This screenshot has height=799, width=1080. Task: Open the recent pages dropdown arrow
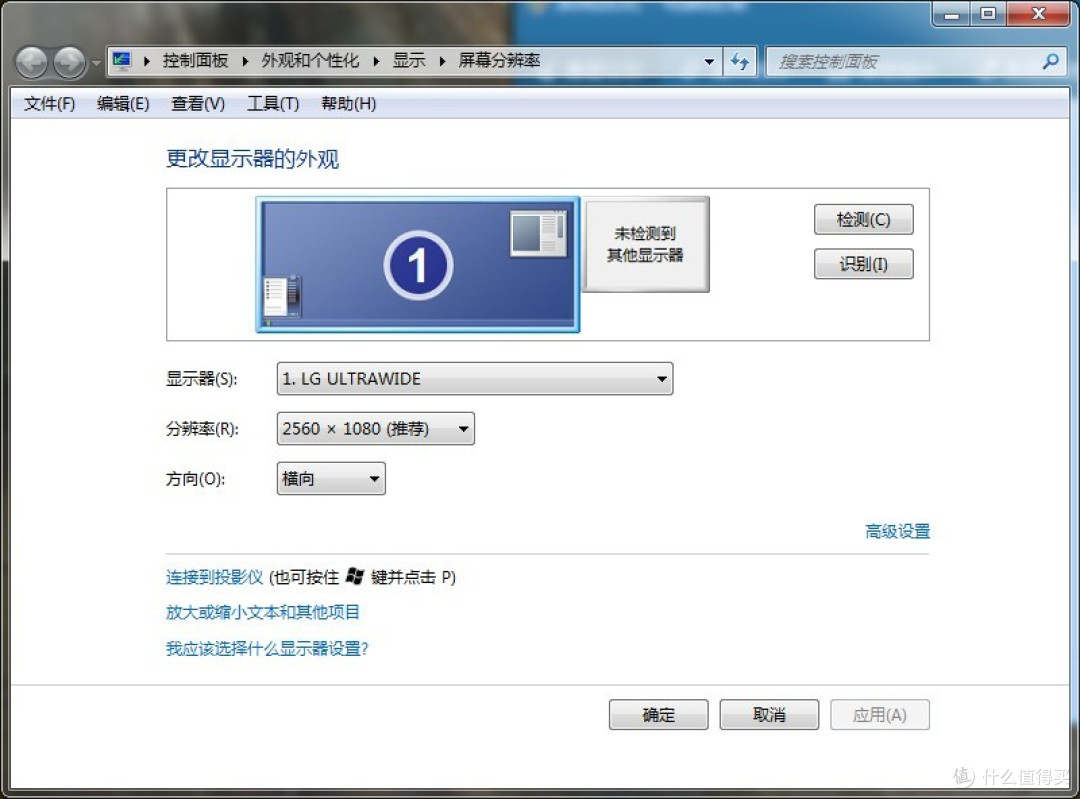click(x=96, y=63)
